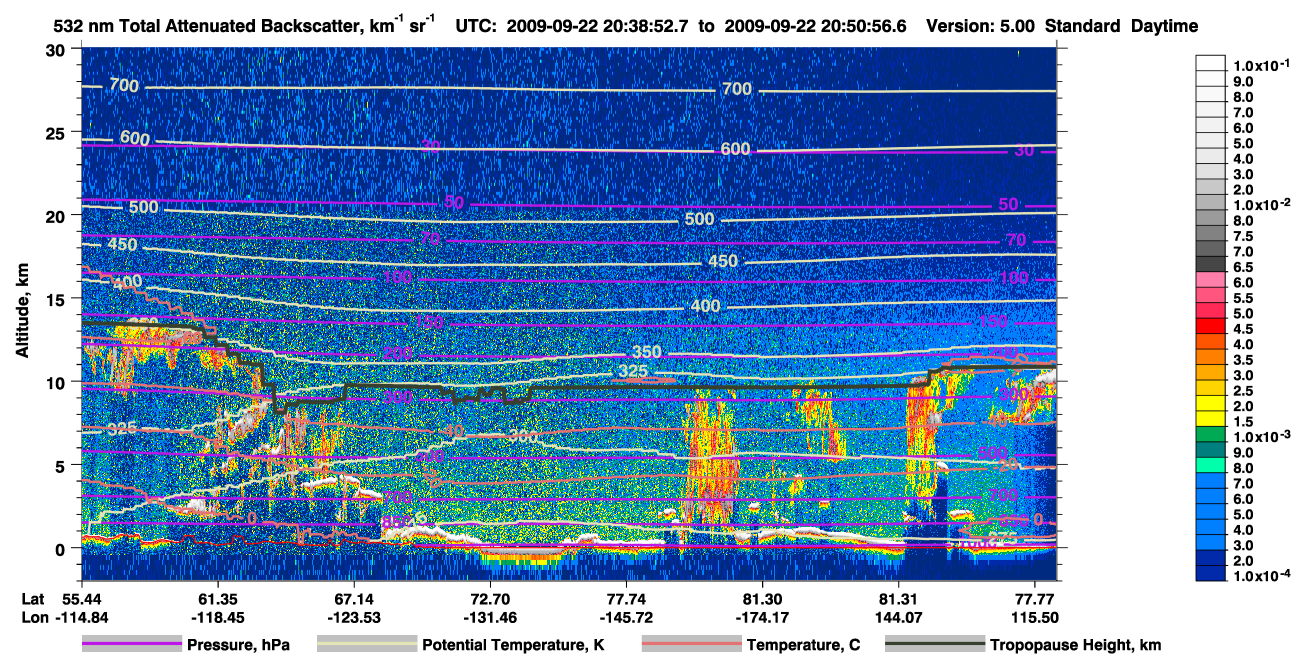Click the latitude value 61.35
1300x667 pixels.
point(217,598)
